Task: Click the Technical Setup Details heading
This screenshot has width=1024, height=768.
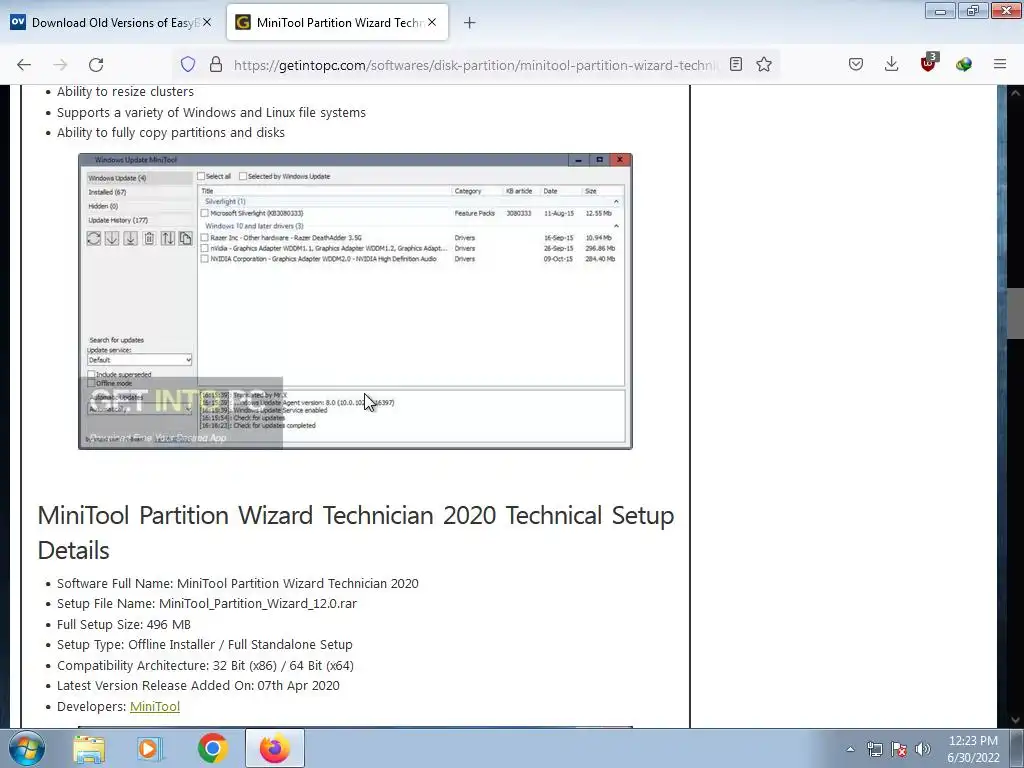Action: (355, 532)
